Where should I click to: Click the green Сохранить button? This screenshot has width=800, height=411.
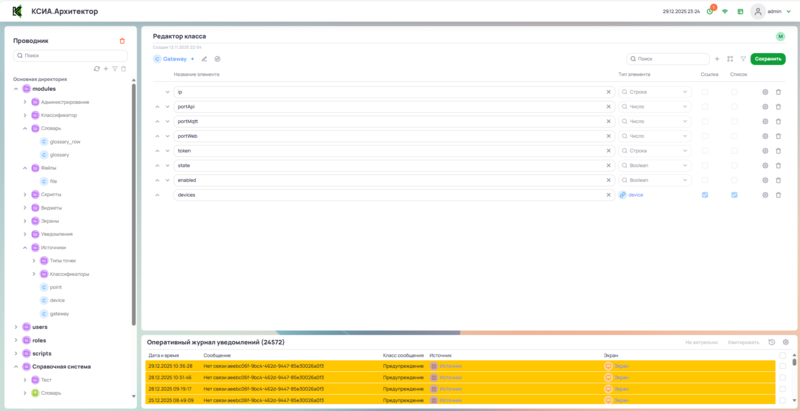coord(768,59)
